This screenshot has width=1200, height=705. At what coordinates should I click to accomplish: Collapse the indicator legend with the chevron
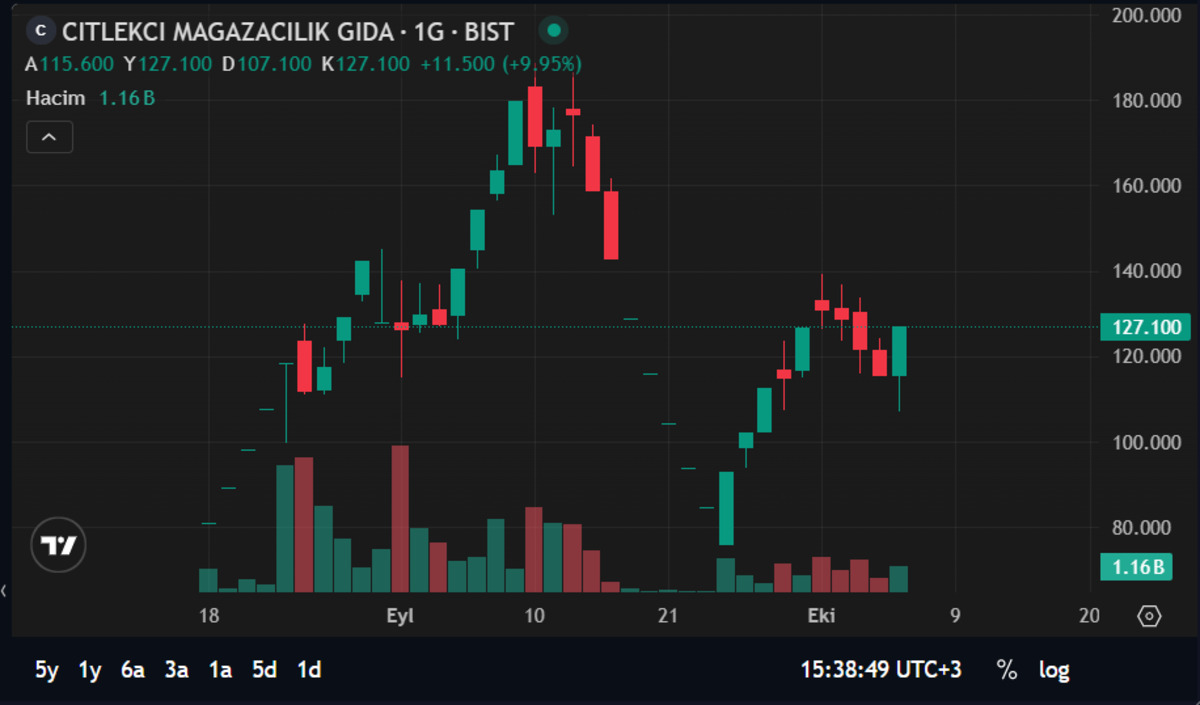coord(50,137)
